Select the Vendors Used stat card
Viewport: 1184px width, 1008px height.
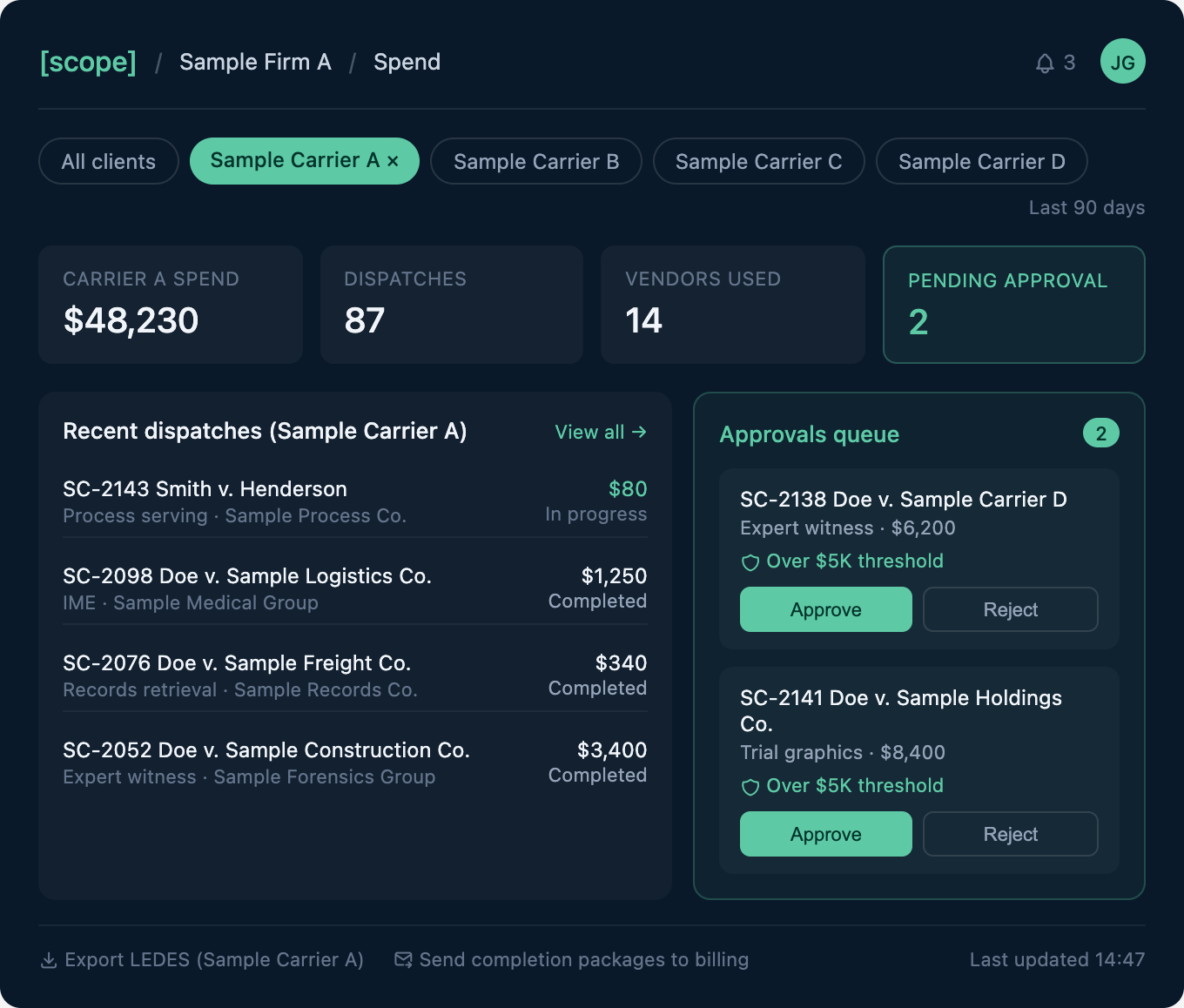[x=733, y=305]
